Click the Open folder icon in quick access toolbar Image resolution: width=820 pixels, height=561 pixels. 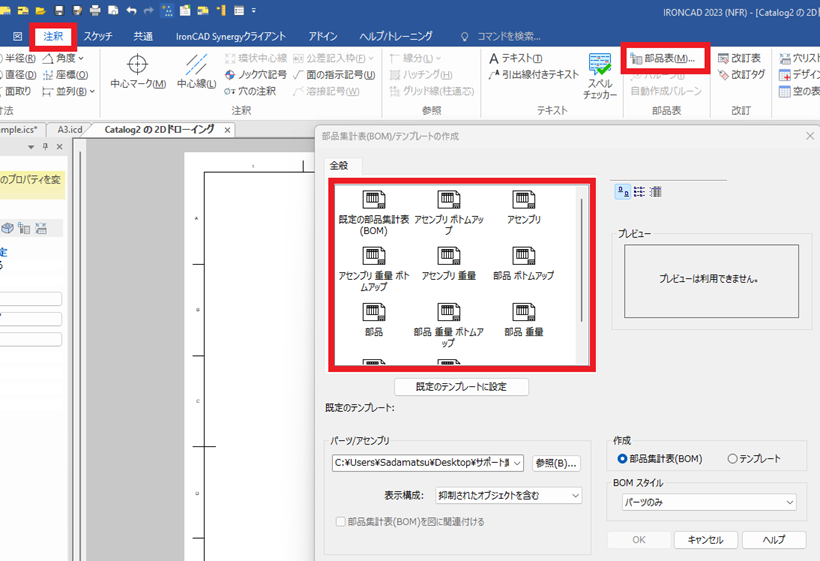click(40, 10)
